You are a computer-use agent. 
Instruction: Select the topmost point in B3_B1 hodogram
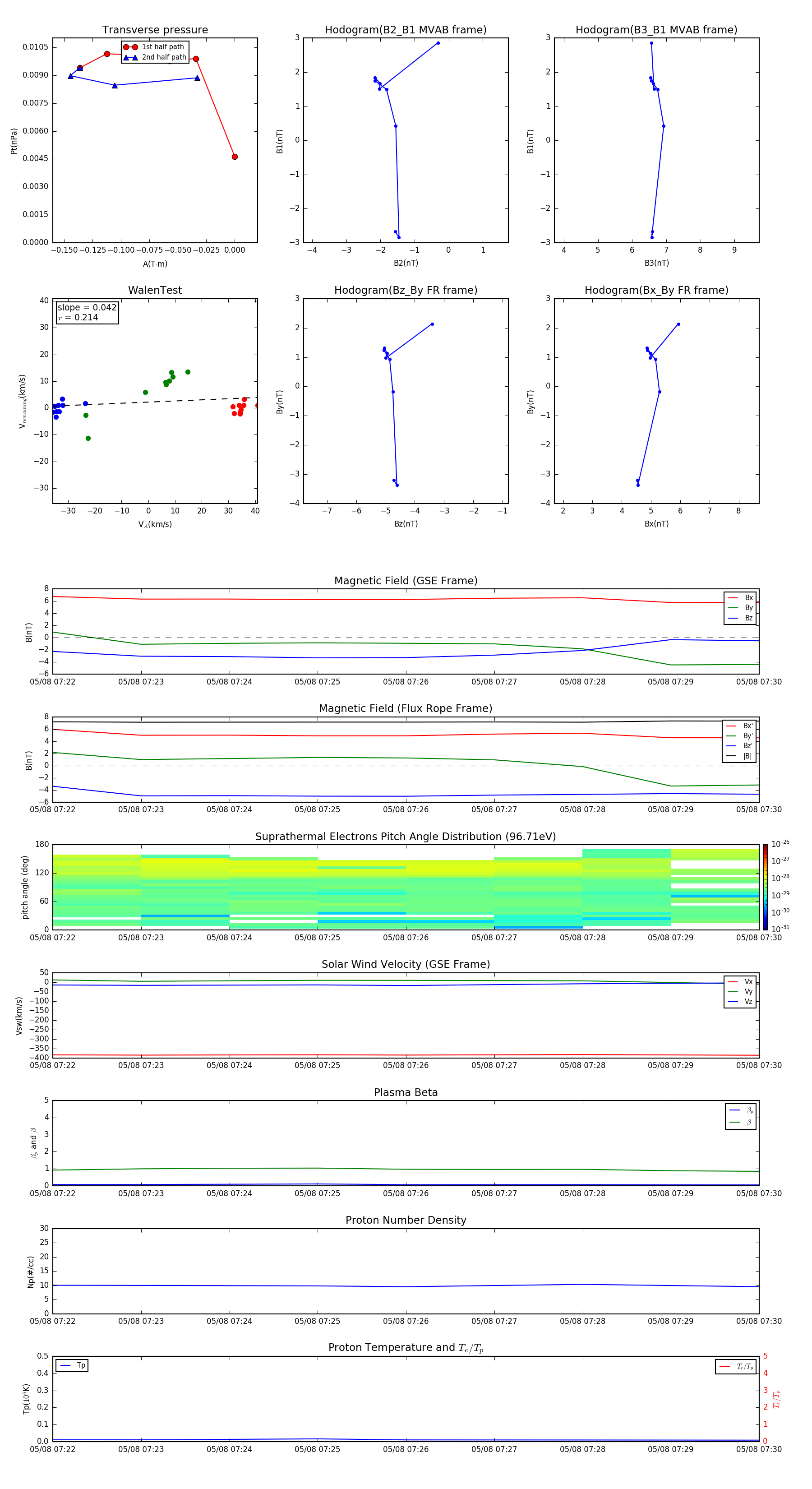pos(651,43)
